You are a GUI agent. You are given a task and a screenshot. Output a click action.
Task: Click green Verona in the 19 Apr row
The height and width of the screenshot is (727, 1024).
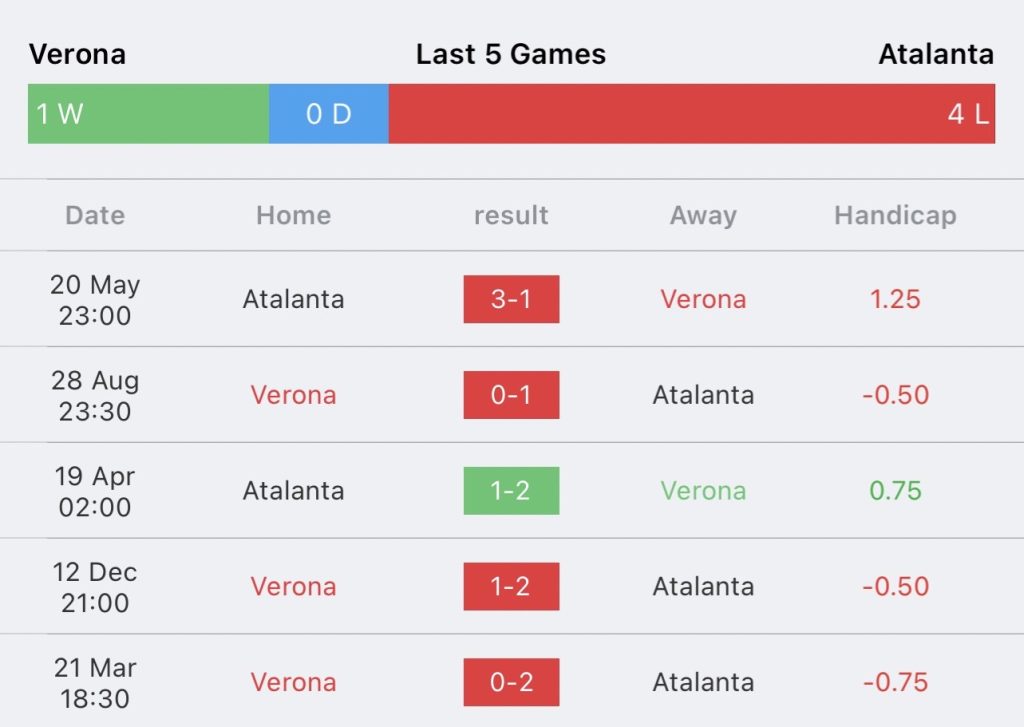[x=703, y=491]
